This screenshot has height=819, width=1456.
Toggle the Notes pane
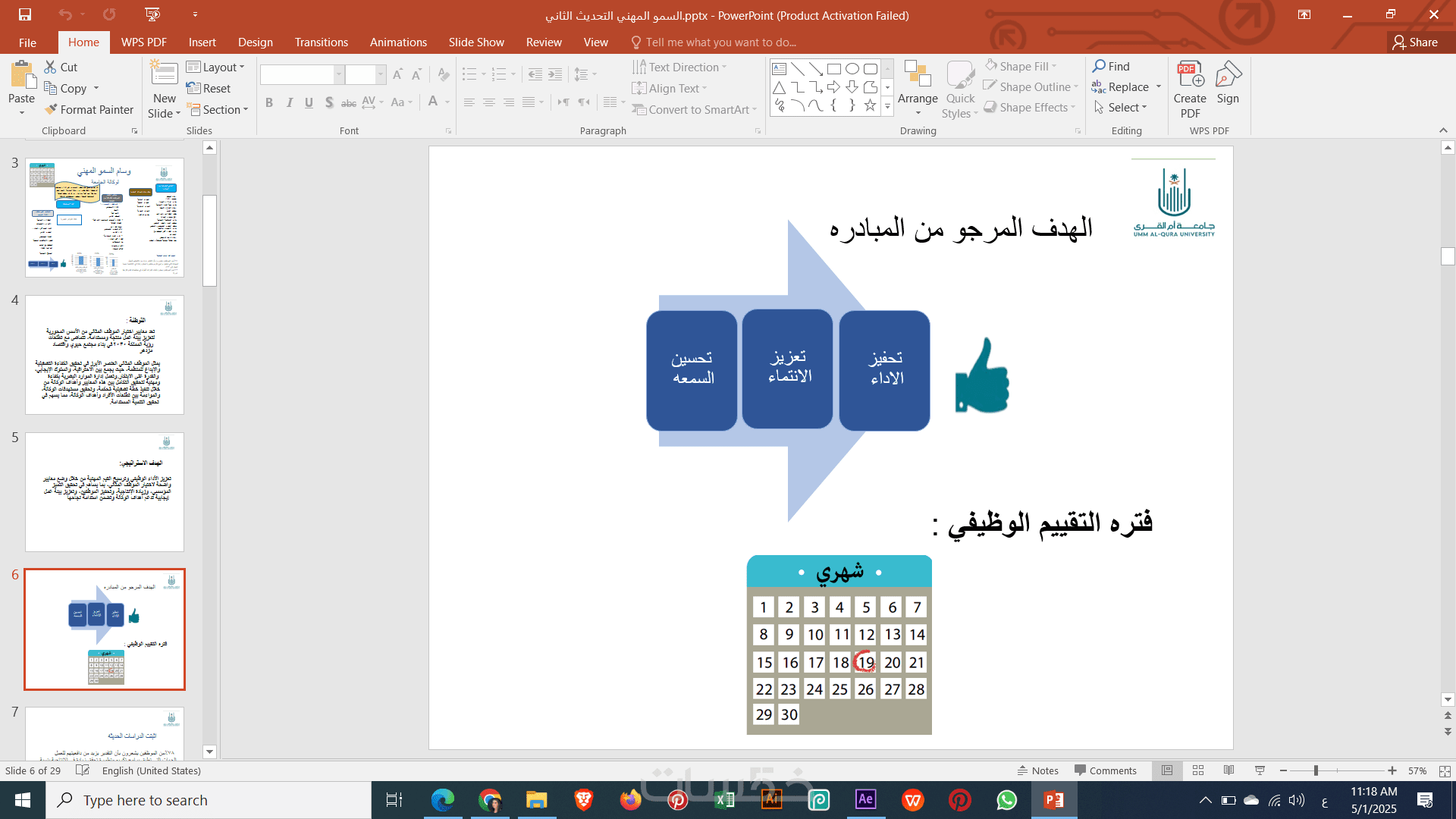(1038, 770)
